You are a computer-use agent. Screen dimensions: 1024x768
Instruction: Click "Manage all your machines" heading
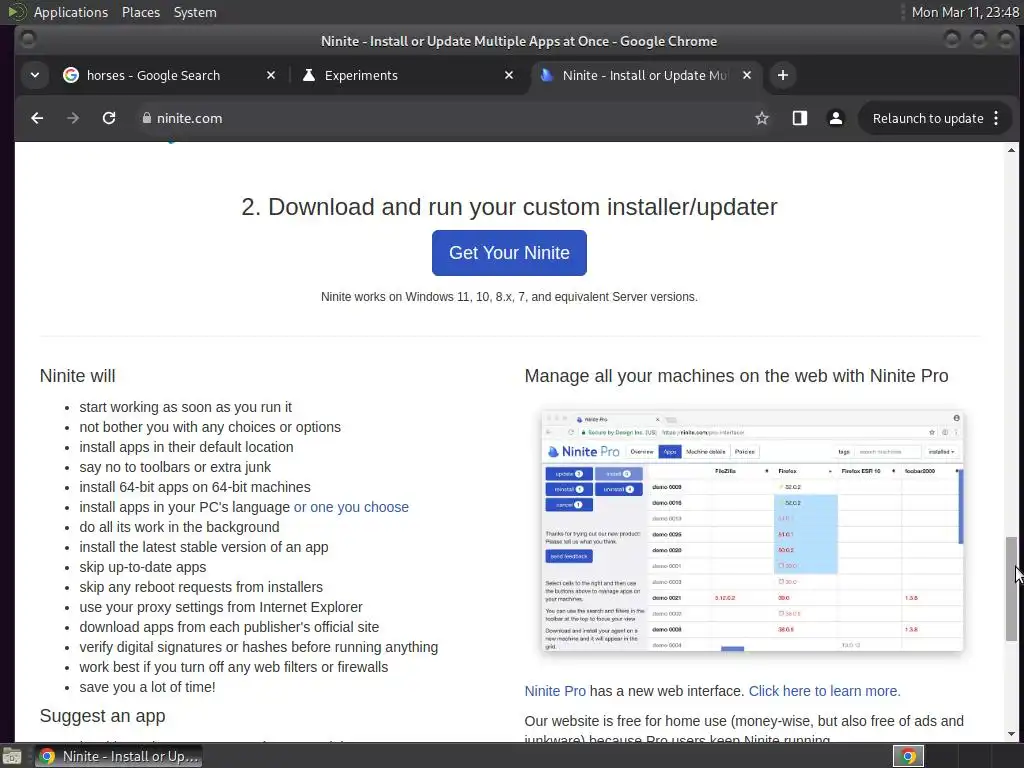tap(736, 376)
